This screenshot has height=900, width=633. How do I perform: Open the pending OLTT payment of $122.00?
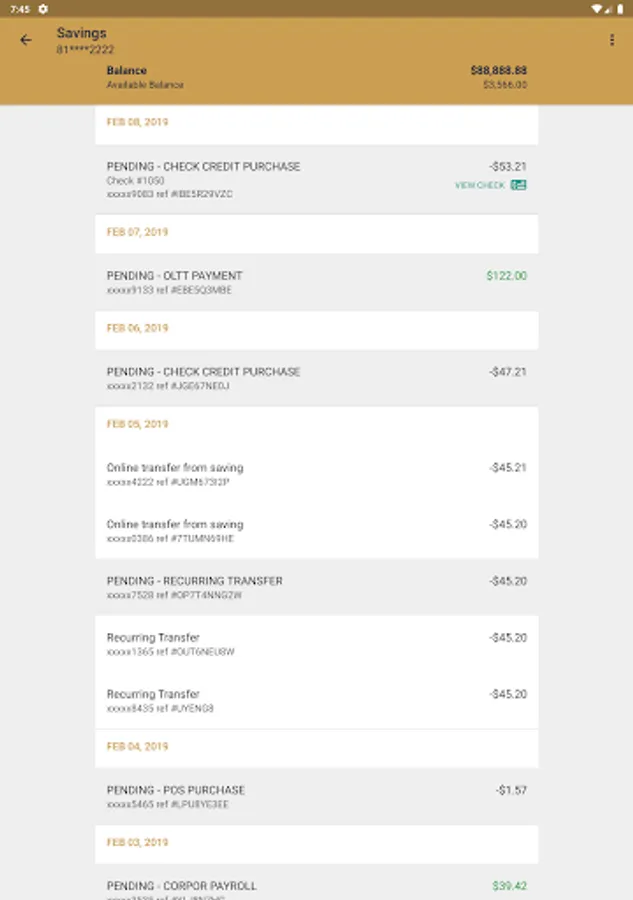pos(316,282)
